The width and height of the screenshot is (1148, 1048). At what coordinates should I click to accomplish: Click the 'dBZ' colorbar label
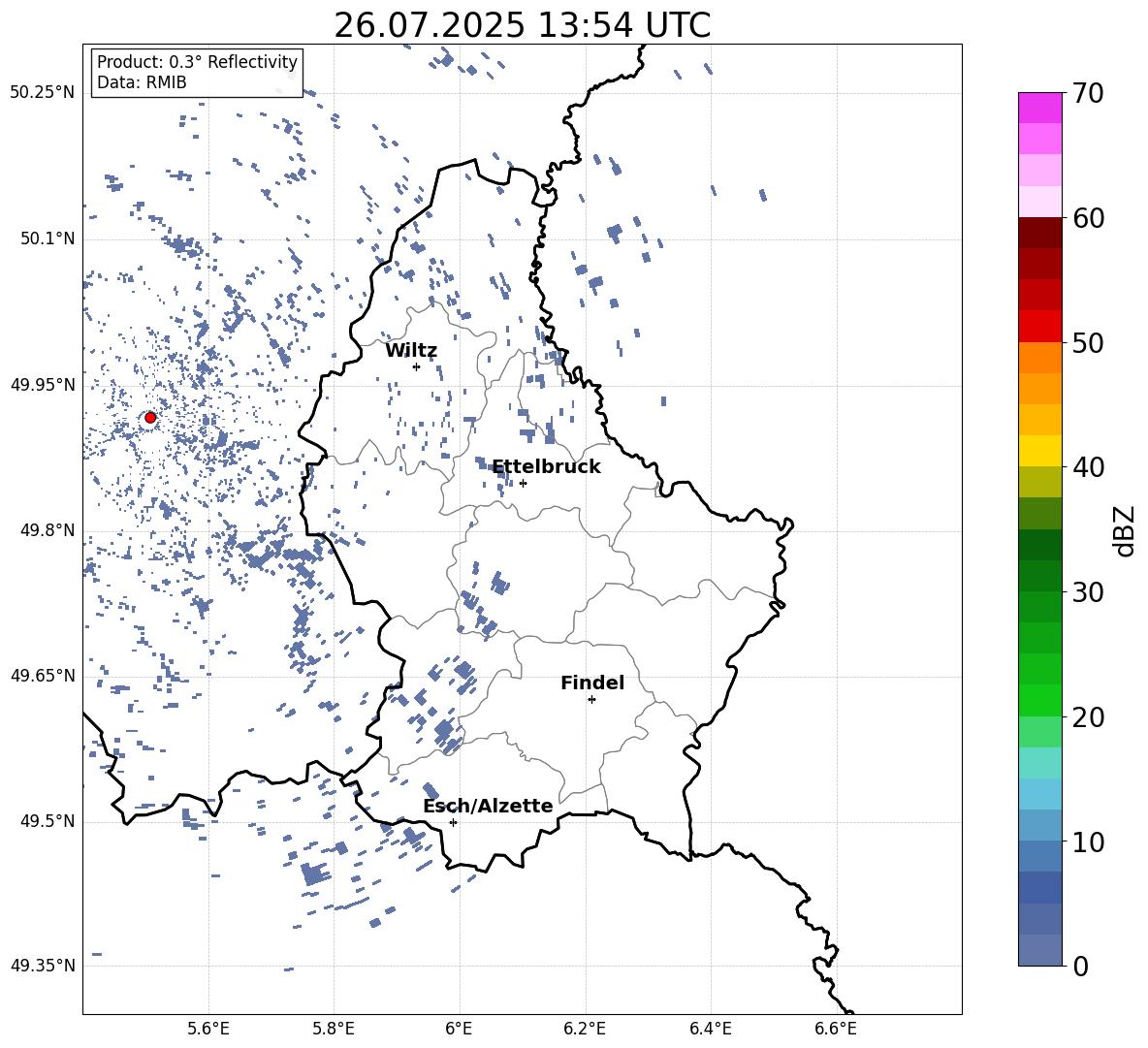[x=1126, y=531]
